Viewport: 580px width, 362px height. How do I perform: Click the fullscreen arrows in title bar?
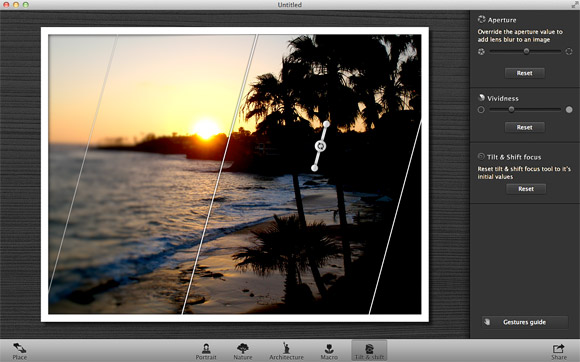pyautogui.click(x=575, y=4)
